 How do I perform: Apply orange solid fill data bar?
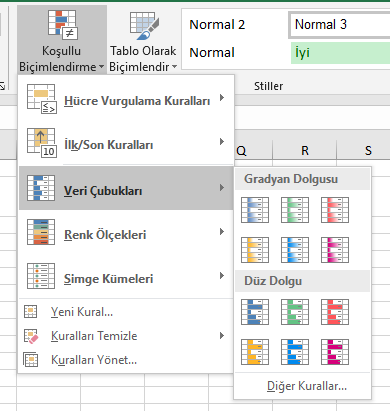[255, 352]
